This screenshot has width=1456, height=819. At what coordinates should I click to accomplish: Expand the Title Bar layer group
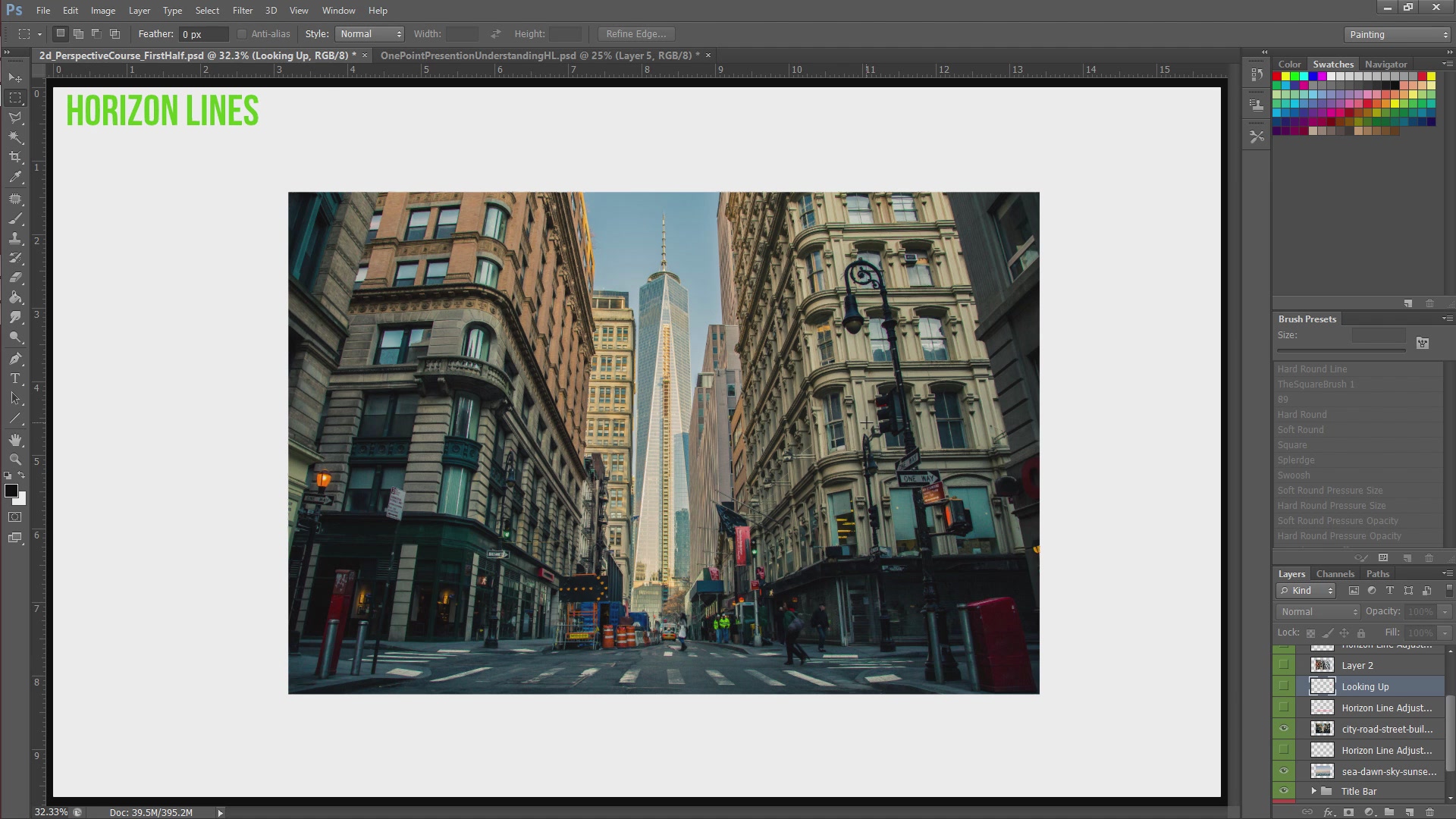pos(1314,791)
